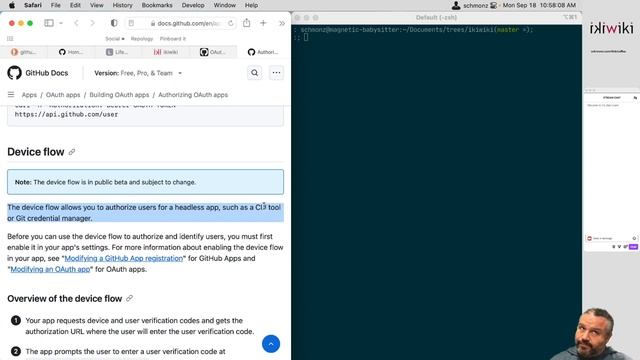Open the History menu
Image resolution: width=640 pixels, height=360 pixels.
pos(122,5)
